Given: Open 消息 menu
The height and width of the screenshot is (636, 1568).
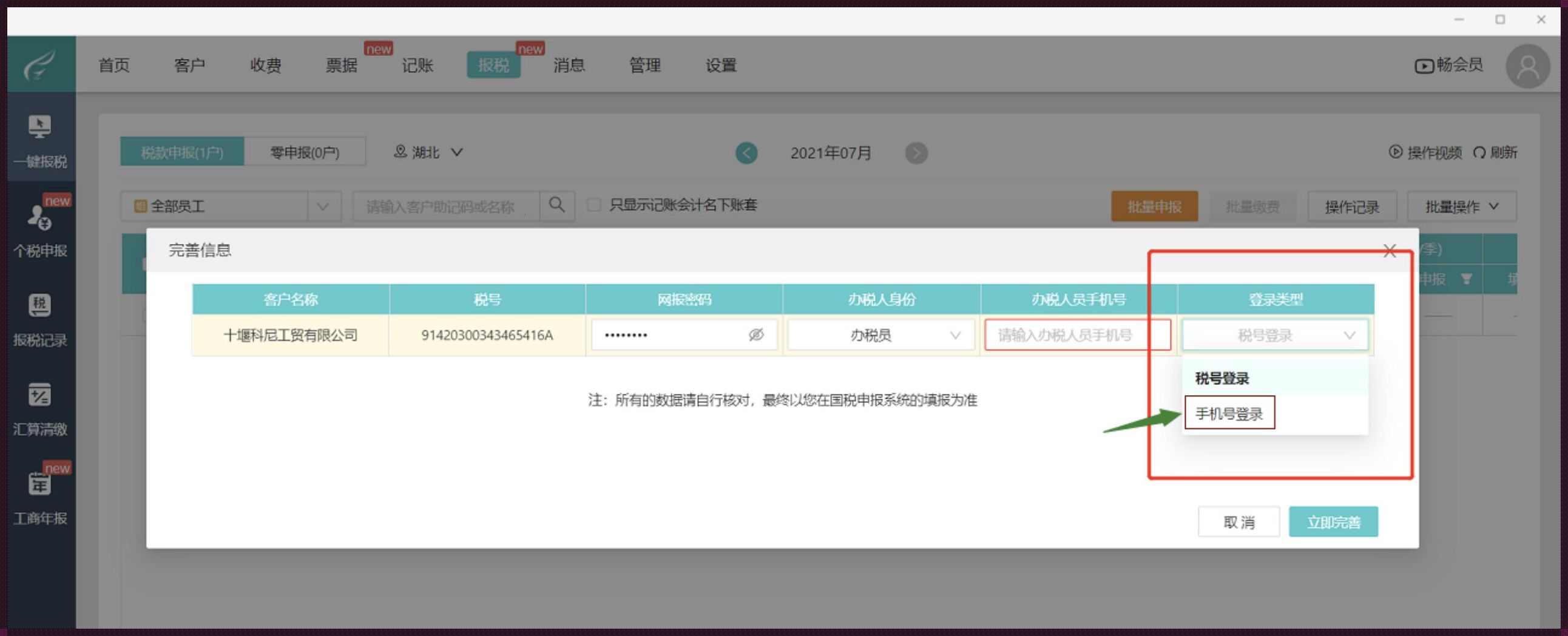Looking at the screenshot, I should 569,65.
